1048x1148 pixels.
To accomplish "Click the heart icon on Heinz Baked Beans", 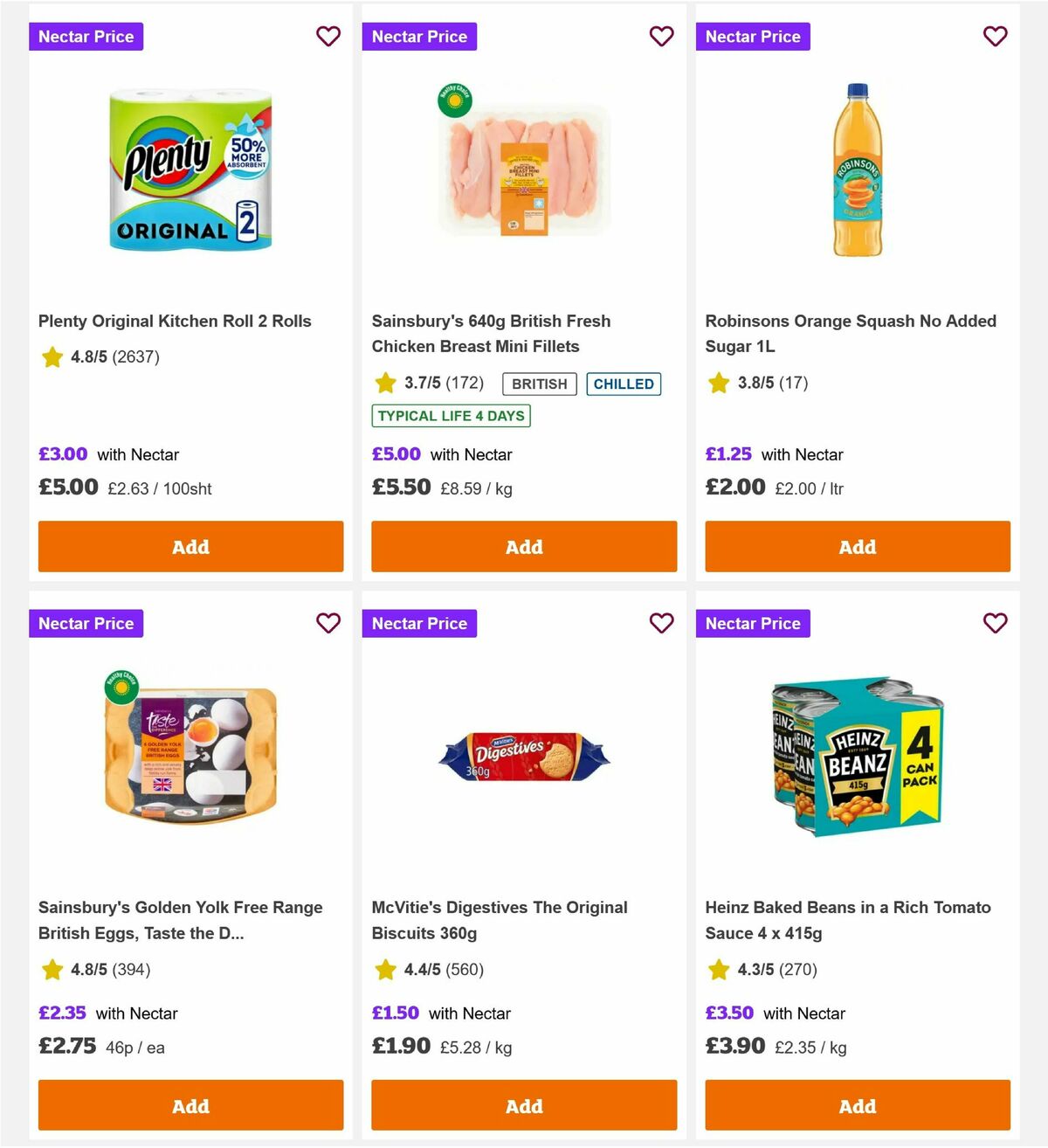I will click(995, 624).
